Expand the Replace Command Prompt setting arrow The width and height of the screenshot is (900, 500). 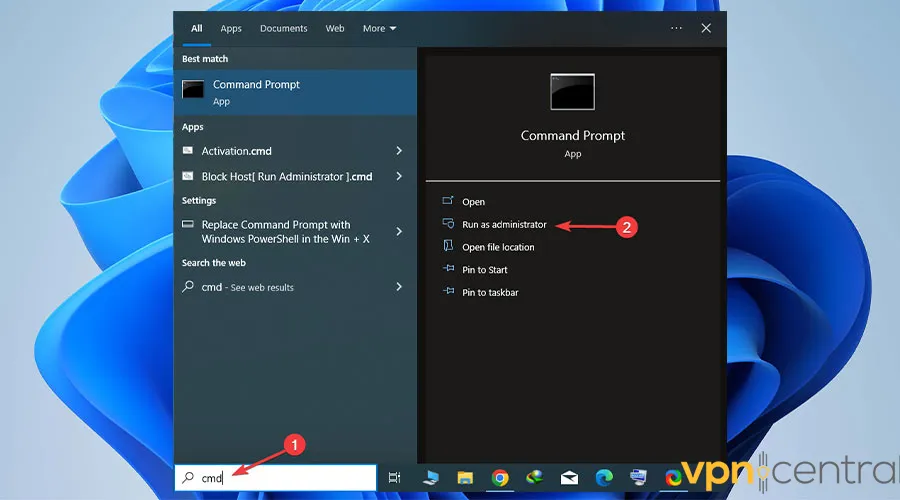click(x=399, y=232)
